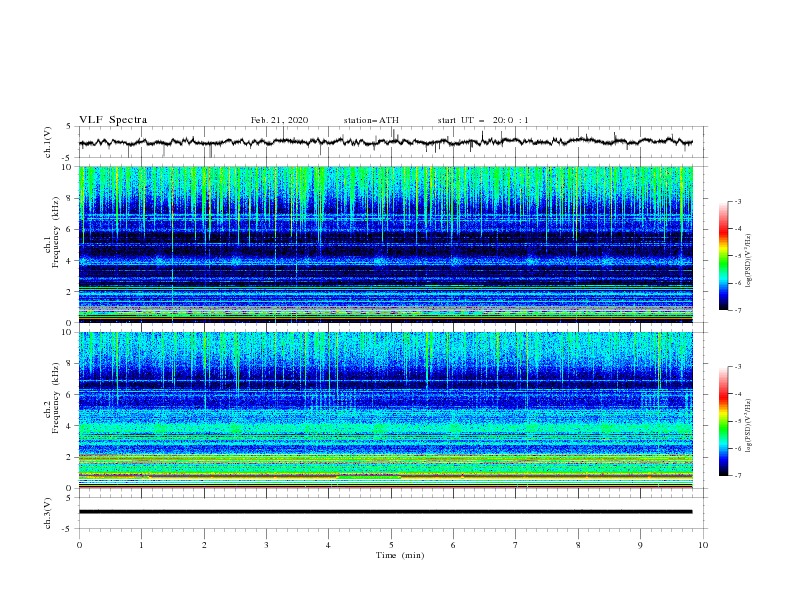Click the "station=ATH" header text
The height and width of the screenshot is (612, 792).
click(x=371, y=120)
